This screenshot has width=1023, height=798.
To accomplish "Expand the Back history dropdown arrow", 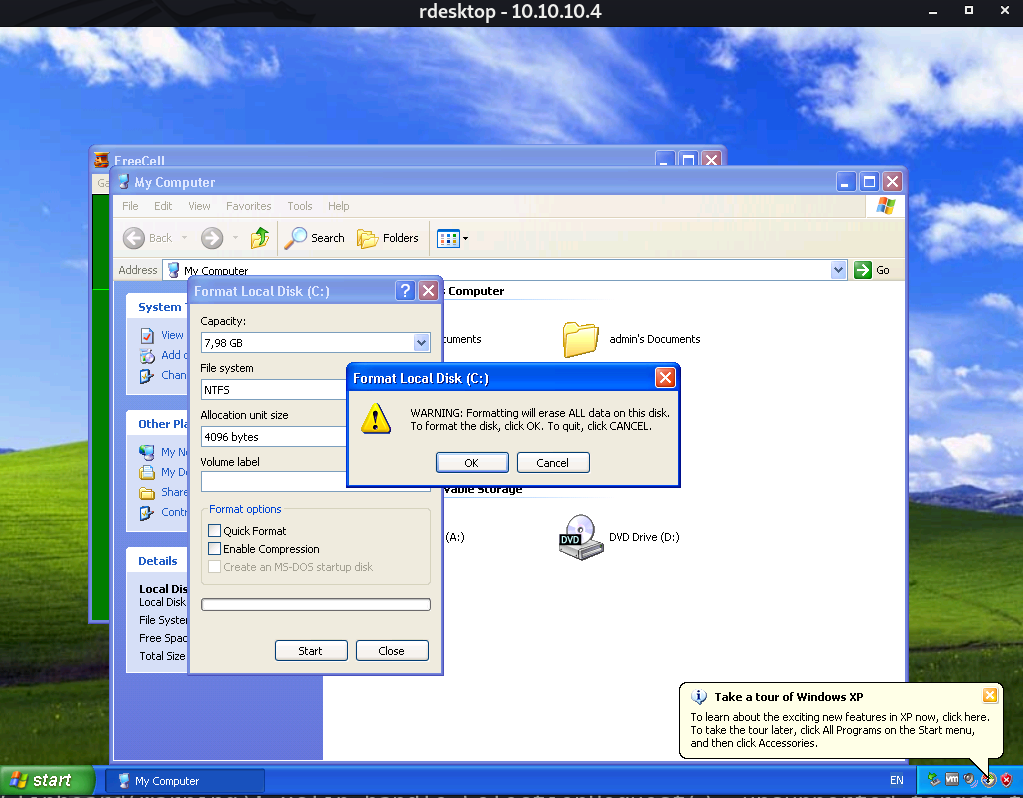I will [x=185, y=238].
